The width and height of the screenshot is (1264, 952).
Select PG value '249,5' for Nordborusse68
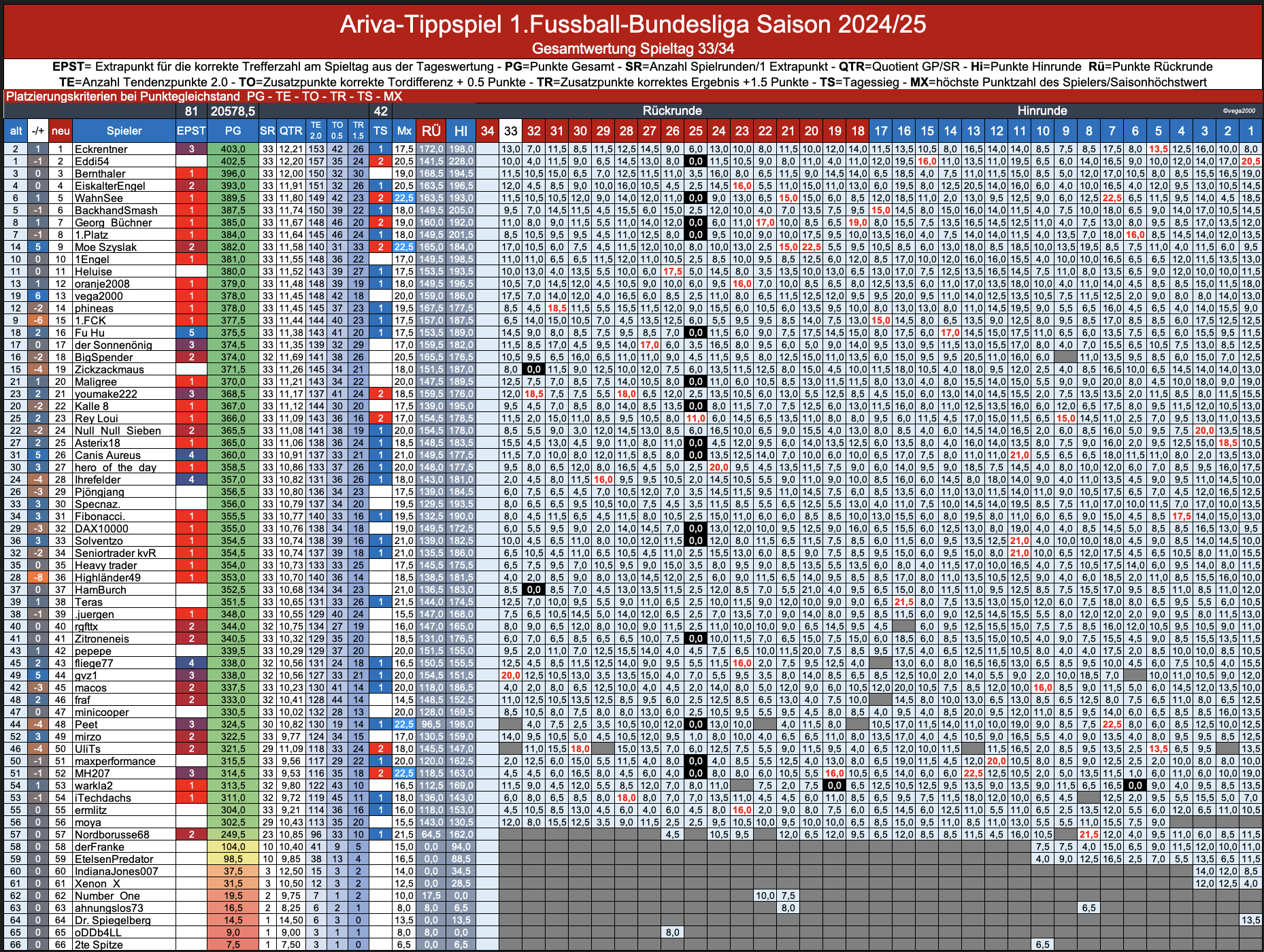point(233,834)
